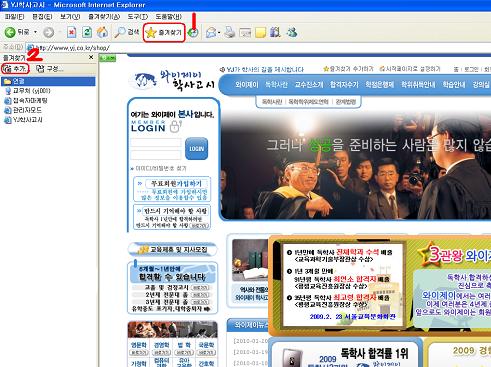Click the Refresh page icon

pyautogui.click(x=87, y=32)
